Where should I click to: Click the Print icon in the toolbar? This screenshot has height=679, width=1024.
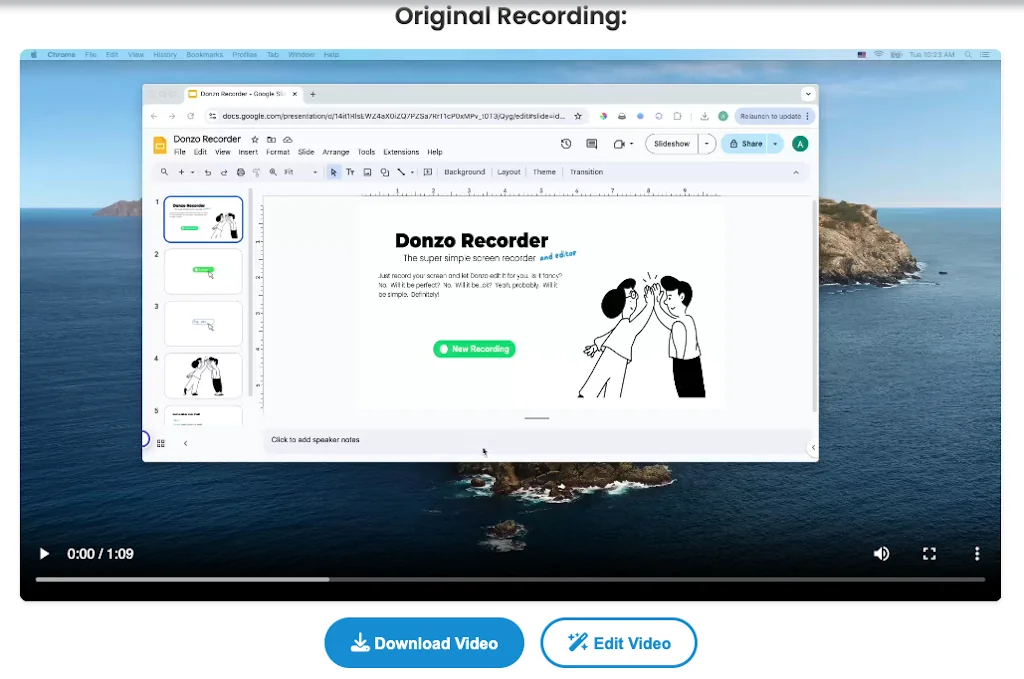click(240, 172)
